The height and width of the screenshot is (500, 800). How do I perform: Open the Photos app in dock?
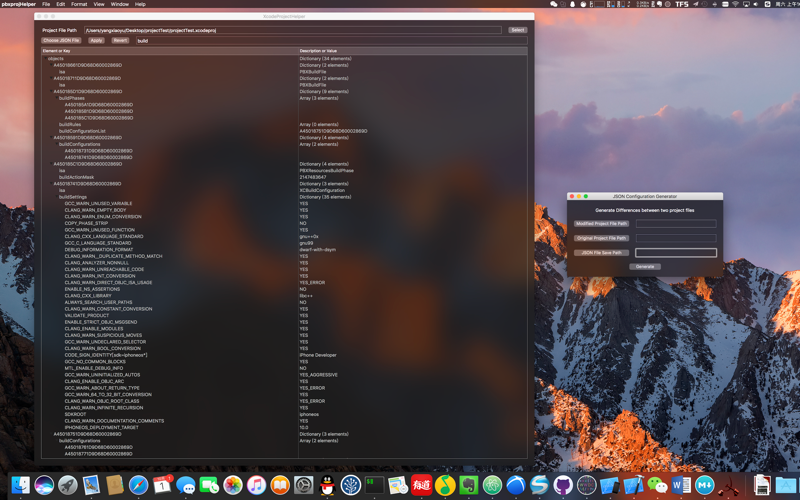[233, 485]
